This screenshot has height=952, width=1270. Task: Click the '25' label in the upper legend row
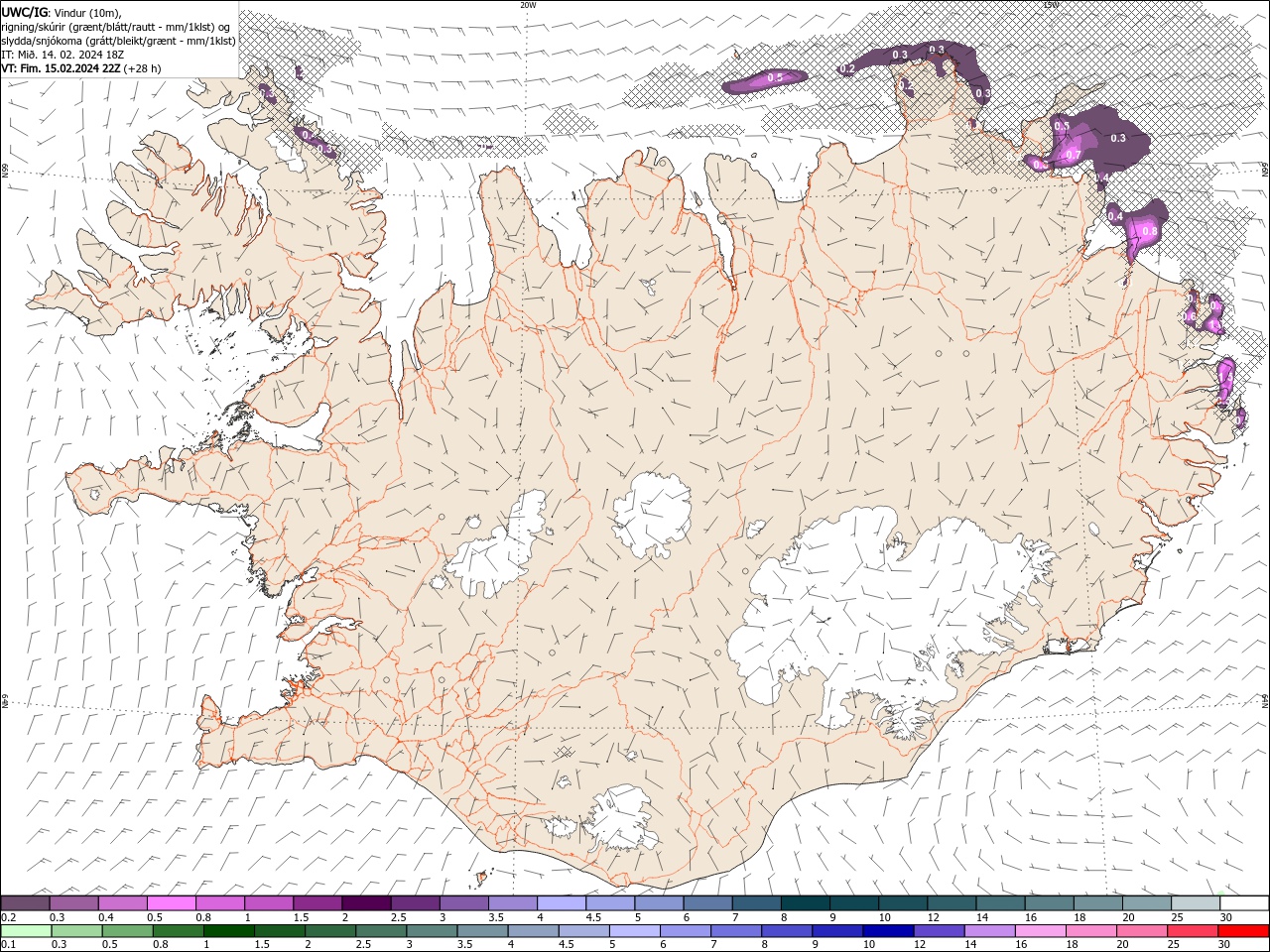coord(1176,917)
